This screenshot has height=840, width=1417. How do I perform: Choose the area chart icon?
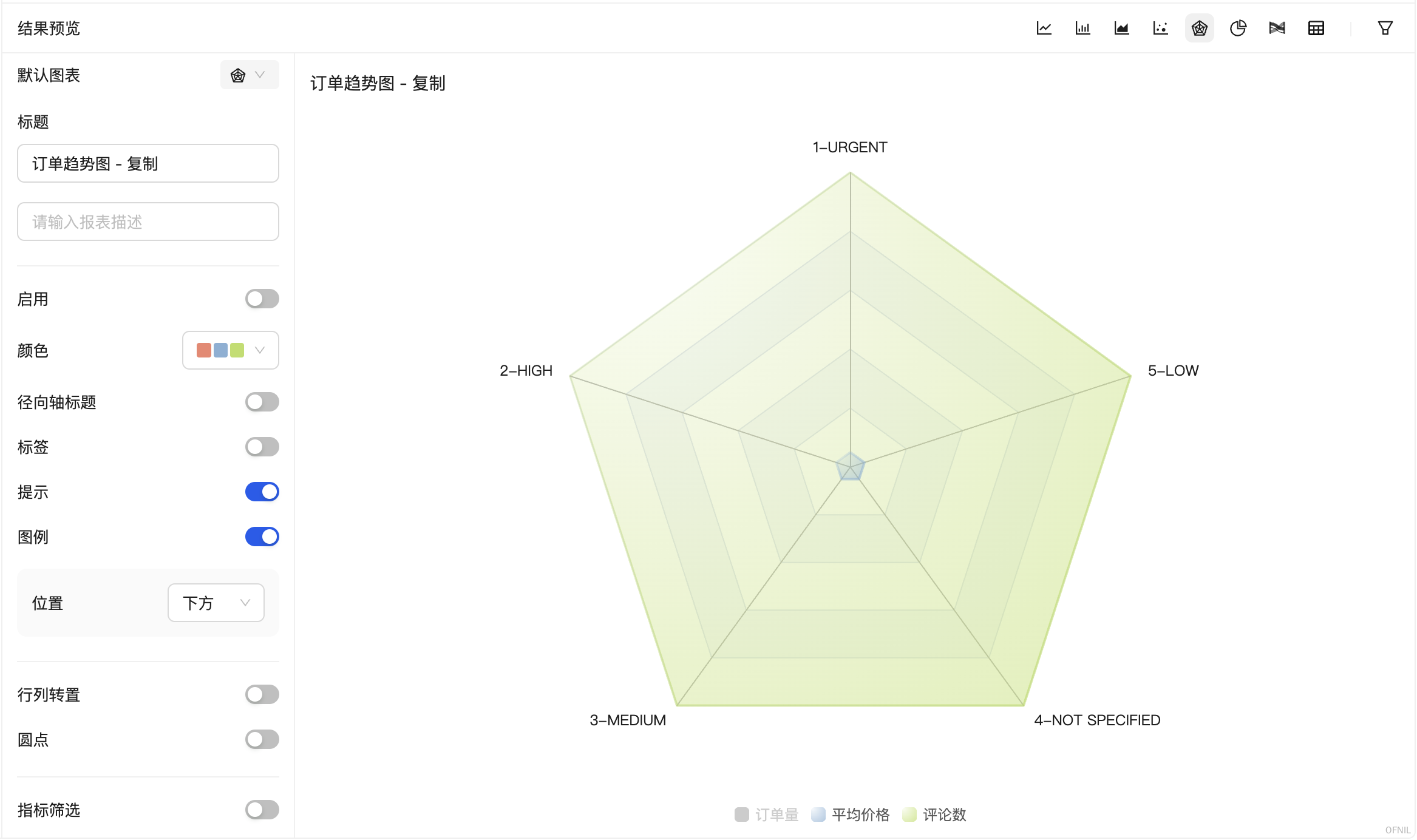1121,28
